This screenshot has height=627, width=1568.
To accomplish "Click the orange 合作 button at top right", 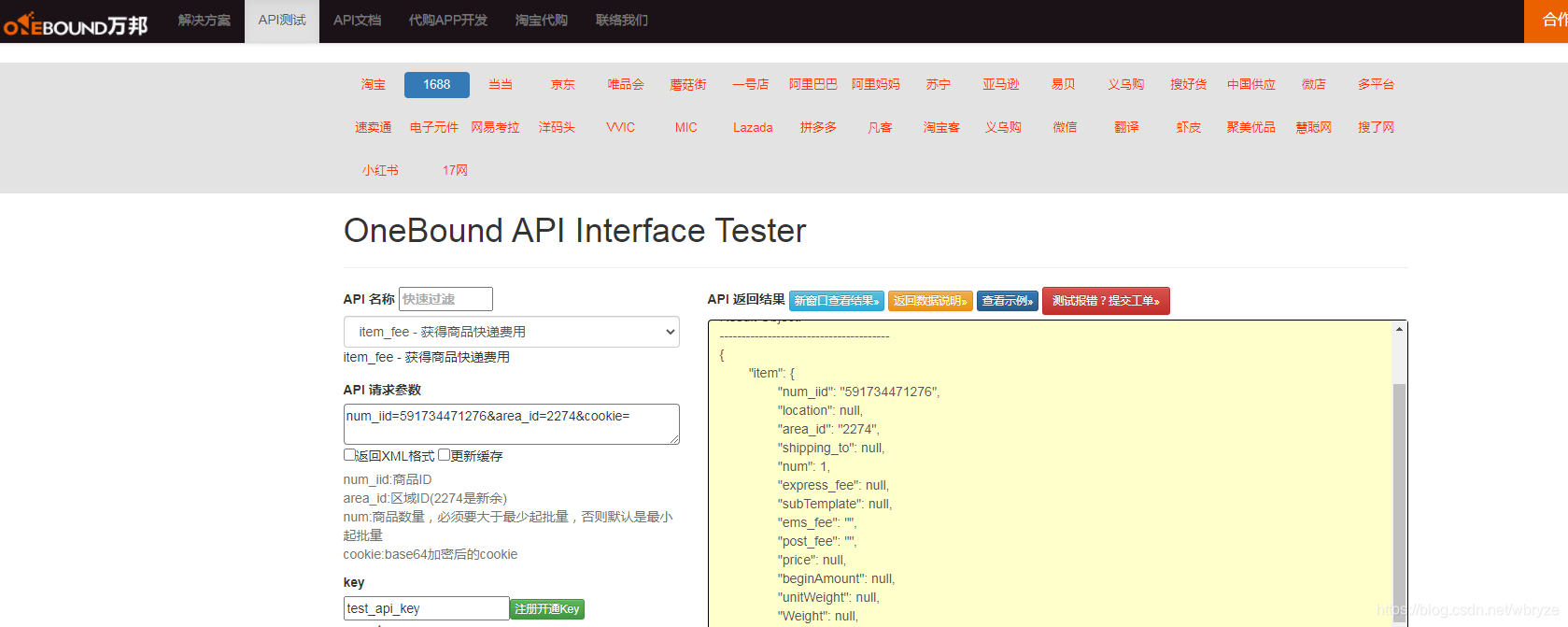I will [x=1547, y=21].
